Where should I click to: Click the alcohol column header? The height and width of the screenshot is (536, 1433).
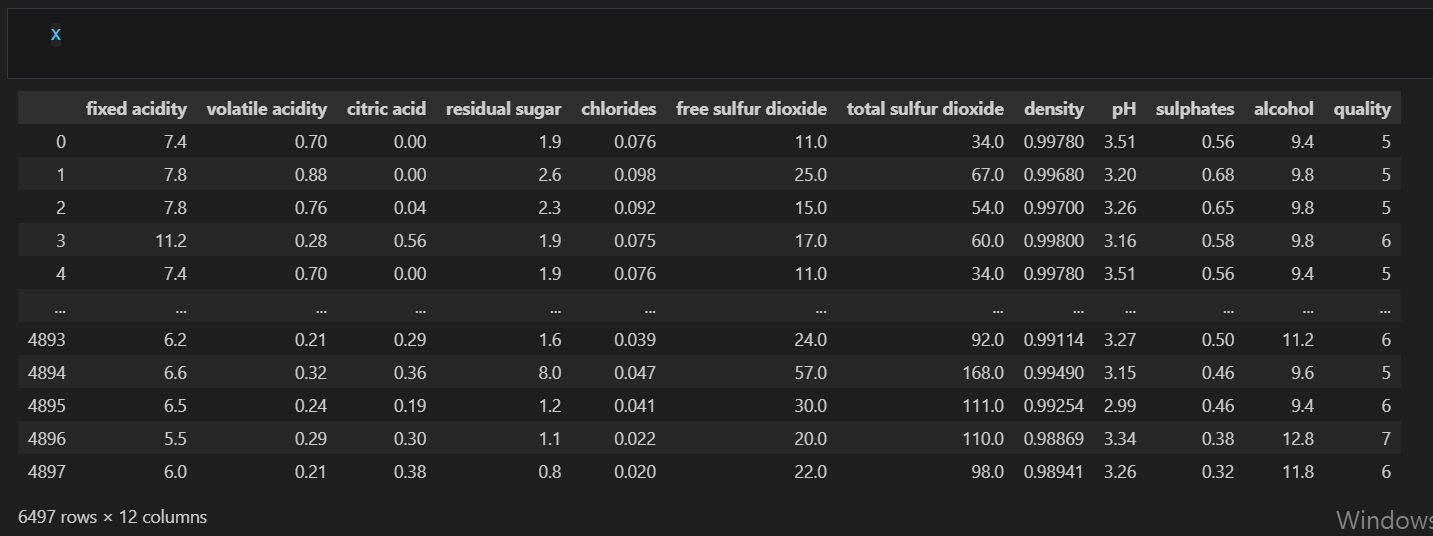tap(1284, 109)
